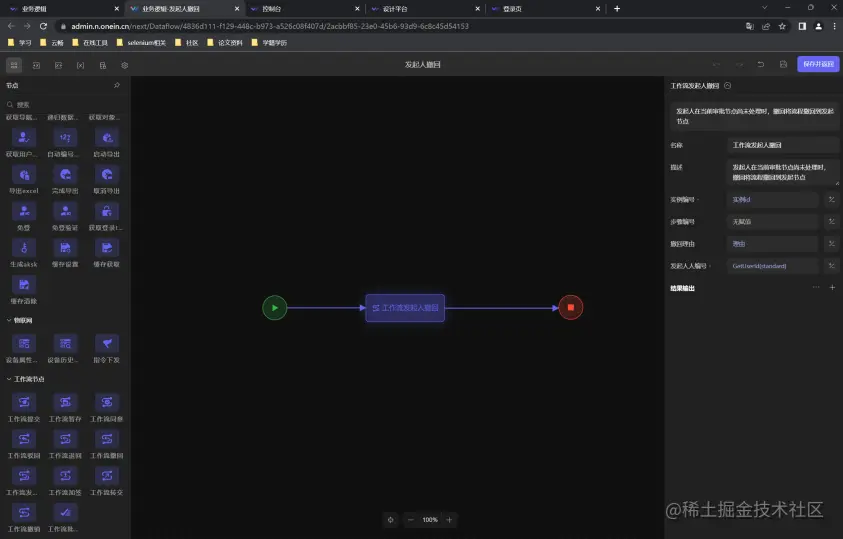Click the node search field
The width and height of the screenshot is (843, 539).
(x=65, y=104)
